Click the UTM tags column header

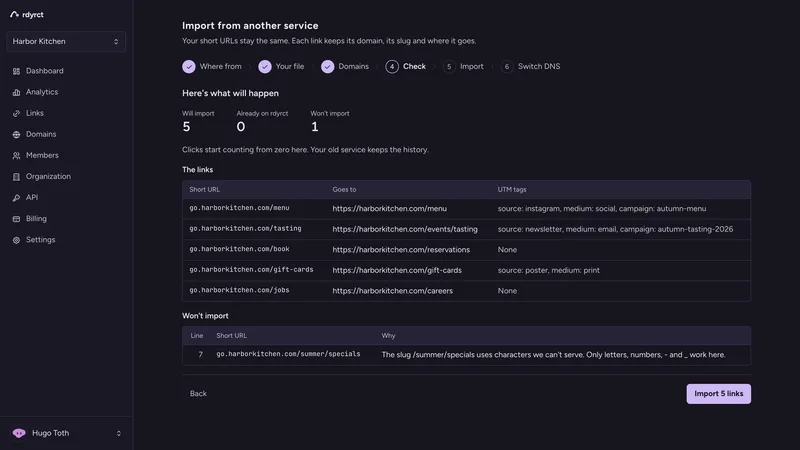(x=512, y=189)
